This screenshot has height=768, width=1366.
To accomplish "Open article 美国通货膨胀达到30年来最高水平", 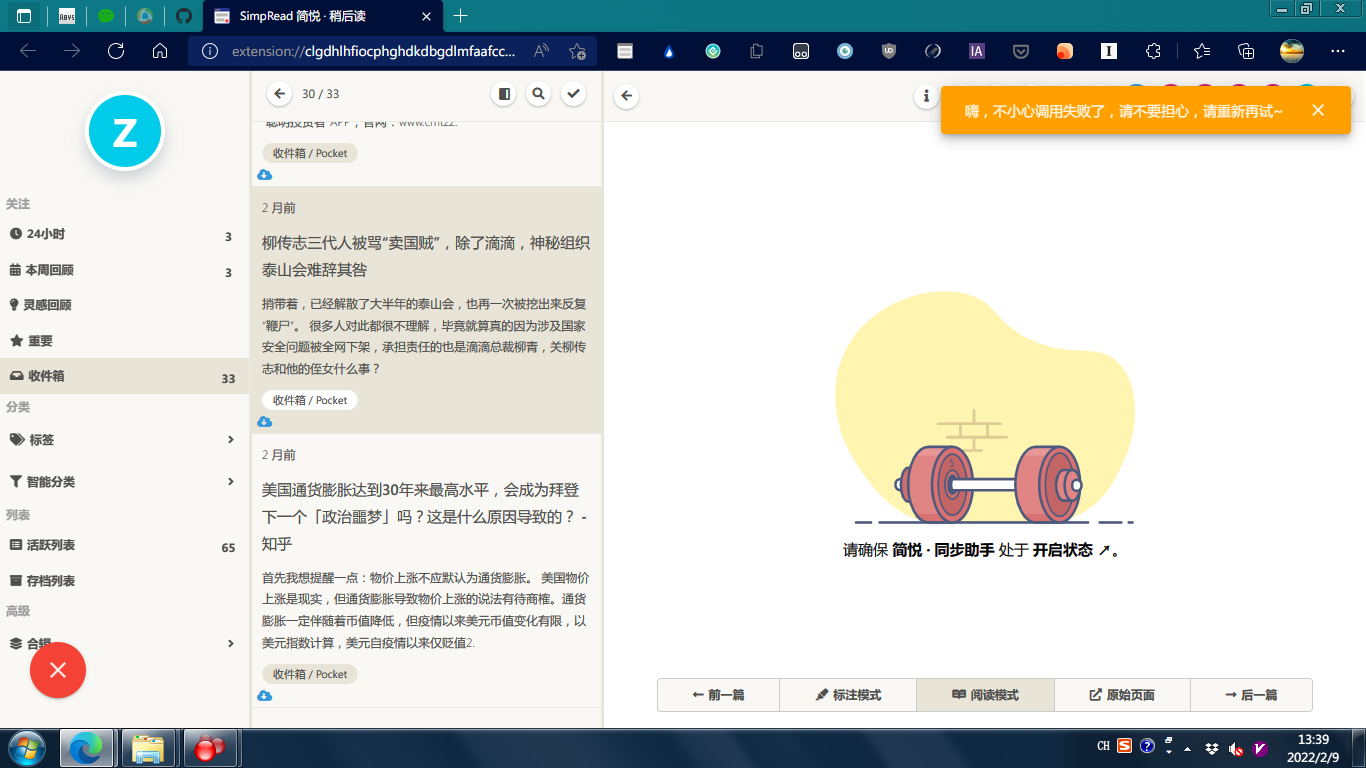I will tap(426, 517).
